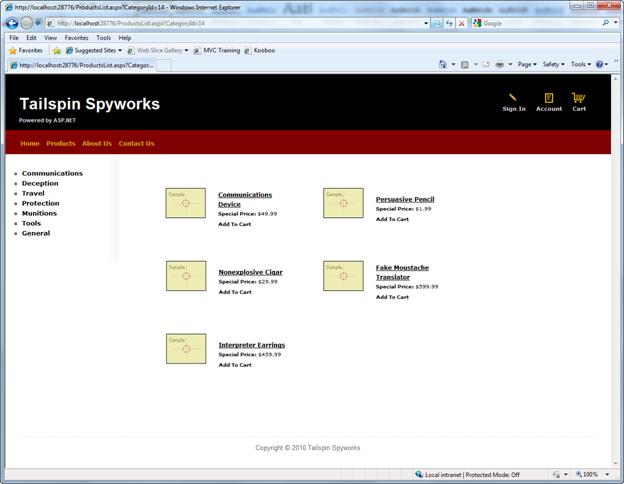624x484 pixels.
Task: Click the Refresh icon in address bar
Action: pyautogui.click(x=449, y=23)
